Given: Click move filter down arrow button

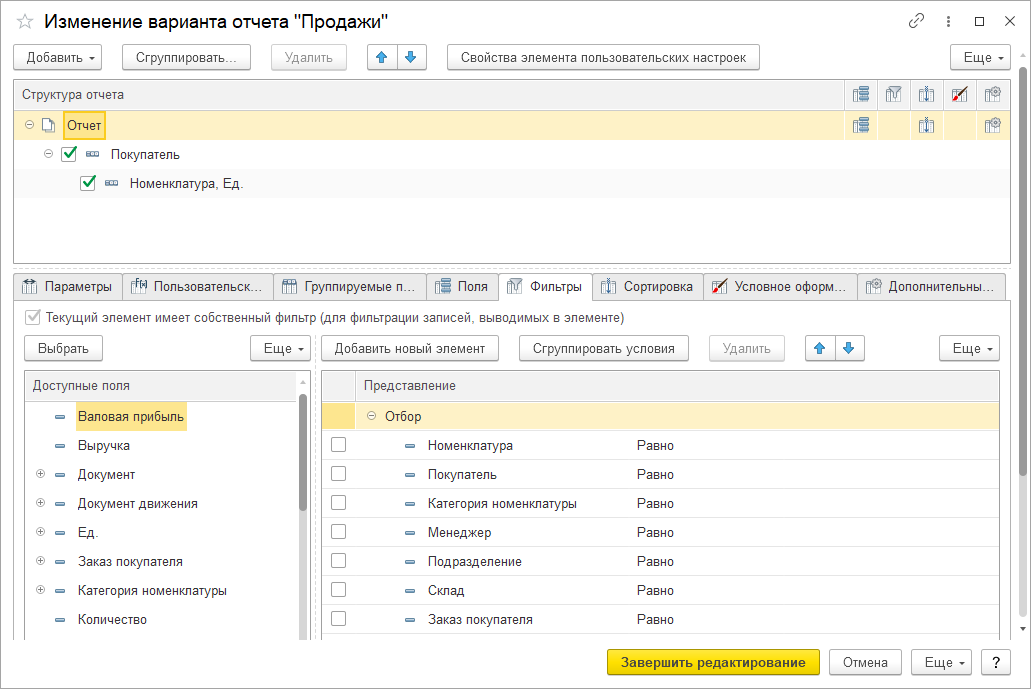Looking at the screenshot, I should click(849, 348).
